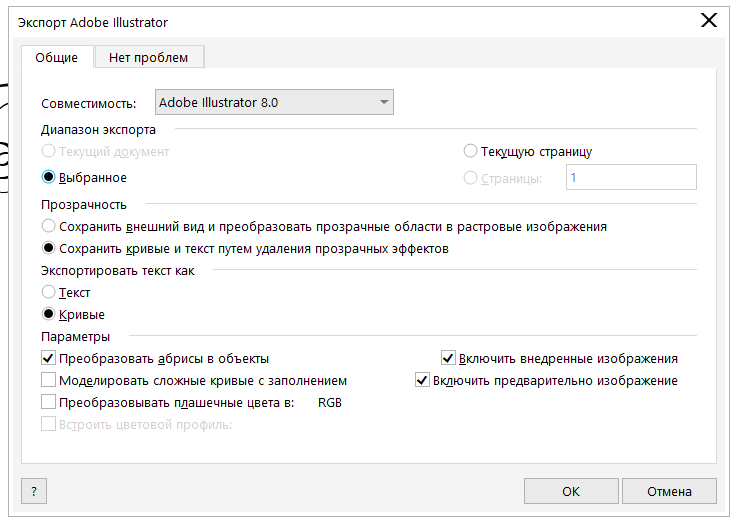Viewport: 735px width, 524px height.
Task: Toggle Преобразовывать плашечные цвета checkbox
Action: click(x=48, y=403)
